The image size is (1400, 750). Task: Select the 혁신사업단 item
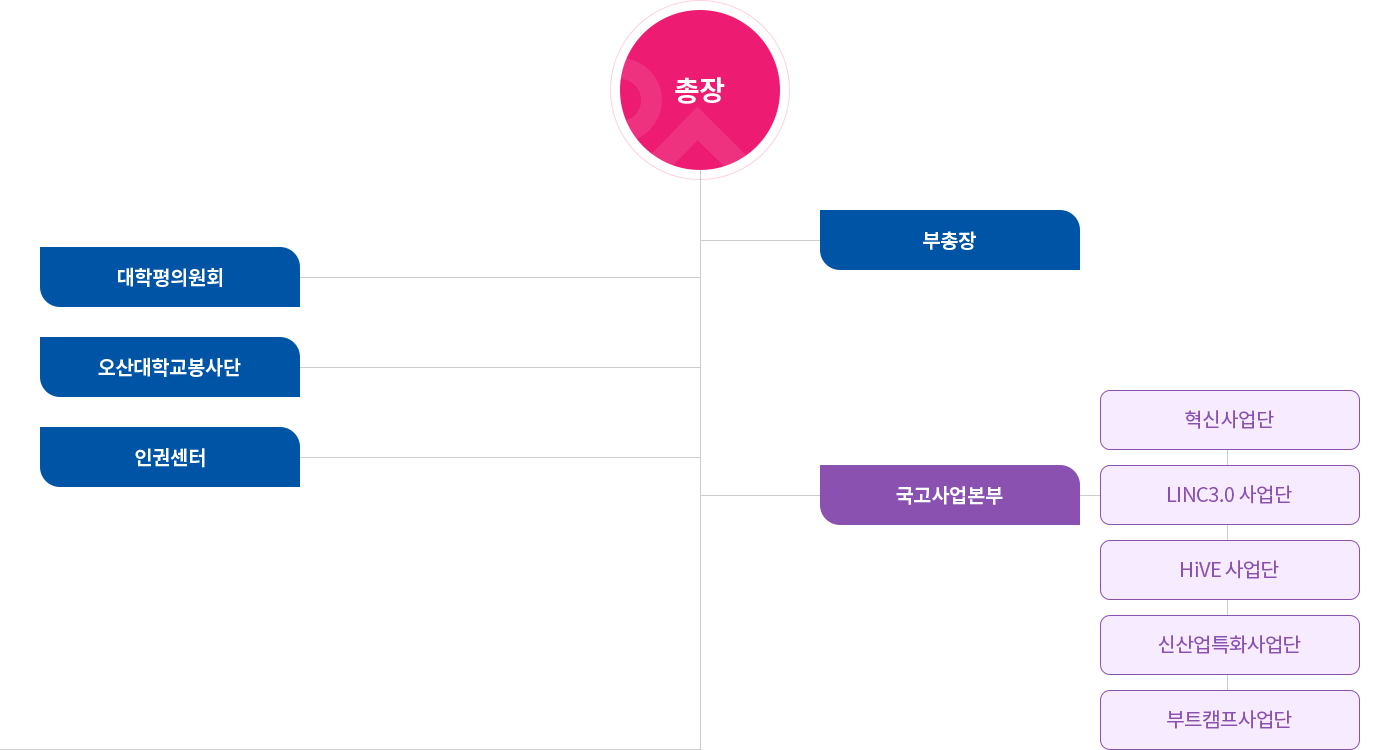tap(1230, 420)
